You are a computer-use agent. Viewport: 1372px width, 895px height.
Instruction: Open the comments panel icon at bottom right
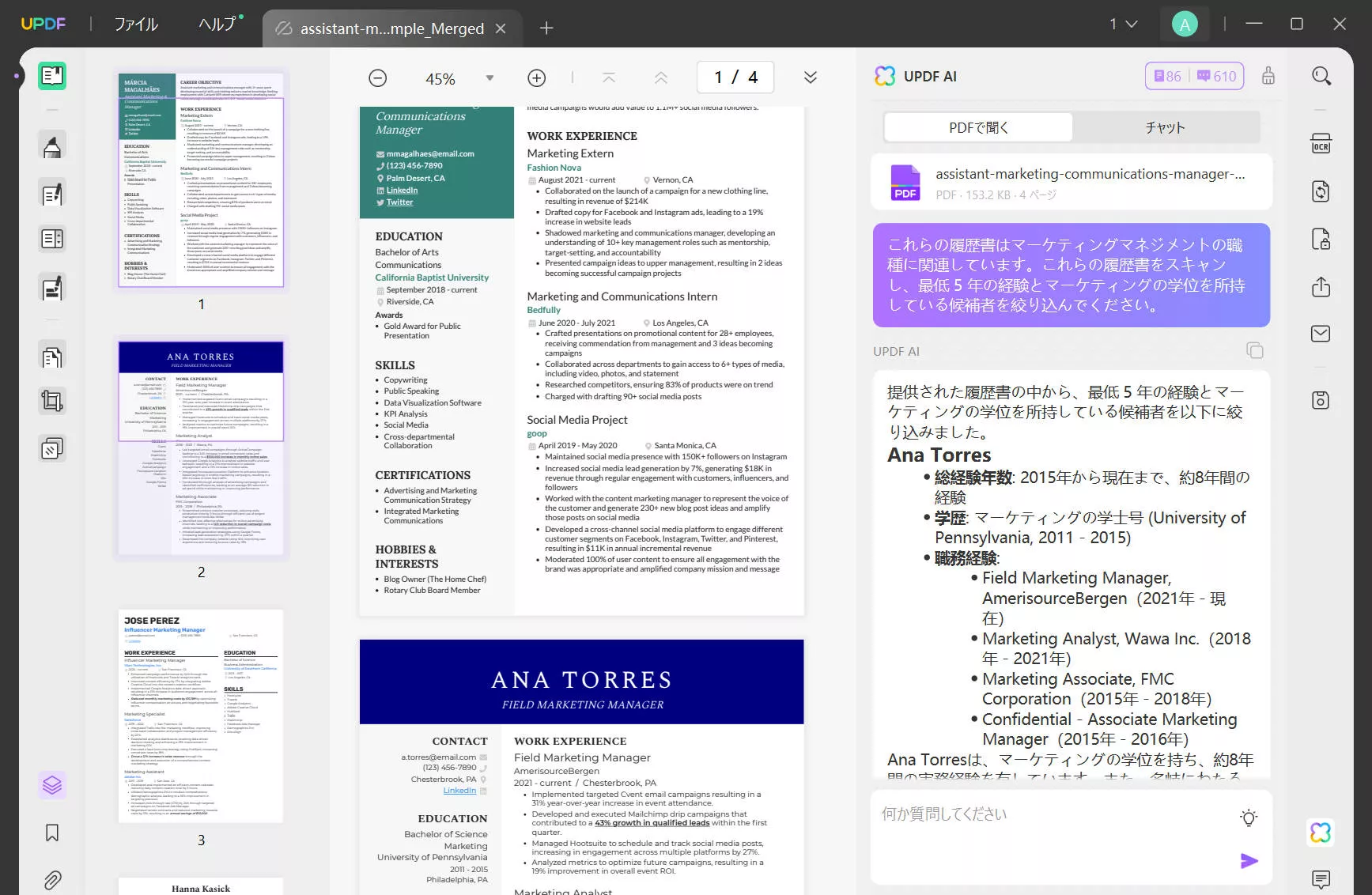tap(1321, 878)
